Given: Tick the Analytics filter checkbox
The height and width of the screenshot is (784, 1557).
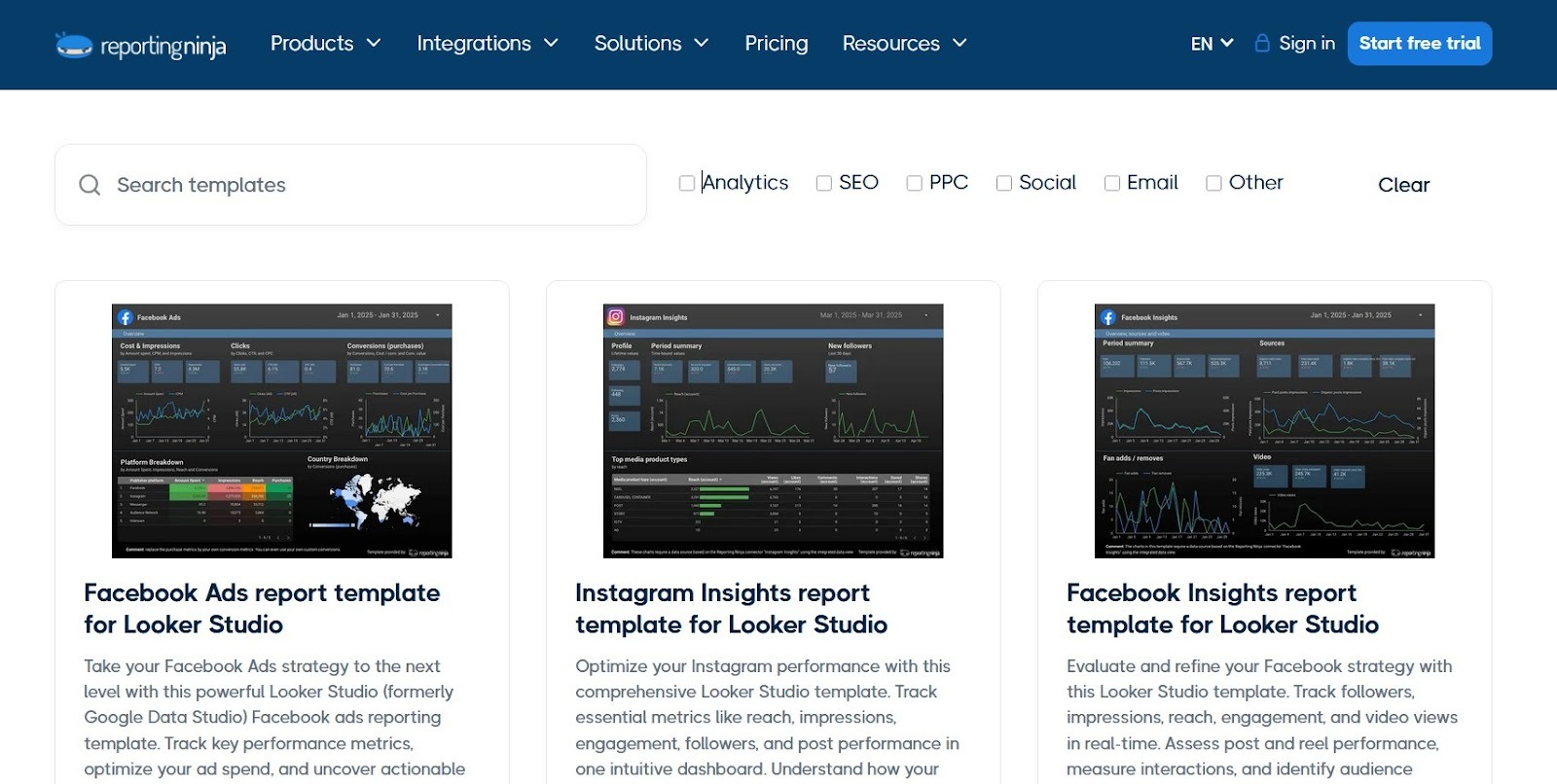Looking at the screenshot, I should pyautogui.click(x=687, y=183).
